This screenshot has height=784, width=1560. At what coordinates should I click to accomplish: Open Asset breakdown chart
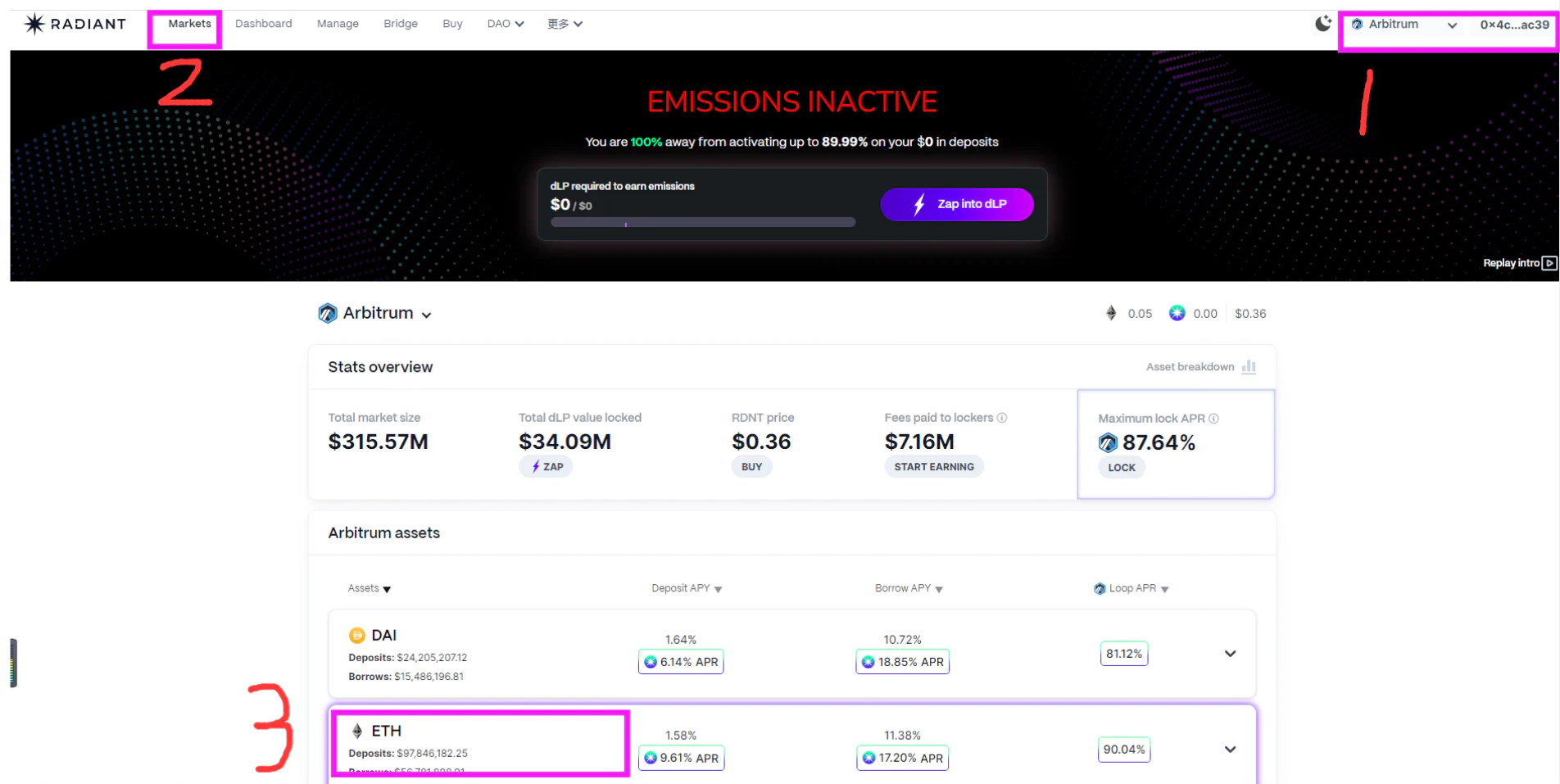coord(1201,367)
